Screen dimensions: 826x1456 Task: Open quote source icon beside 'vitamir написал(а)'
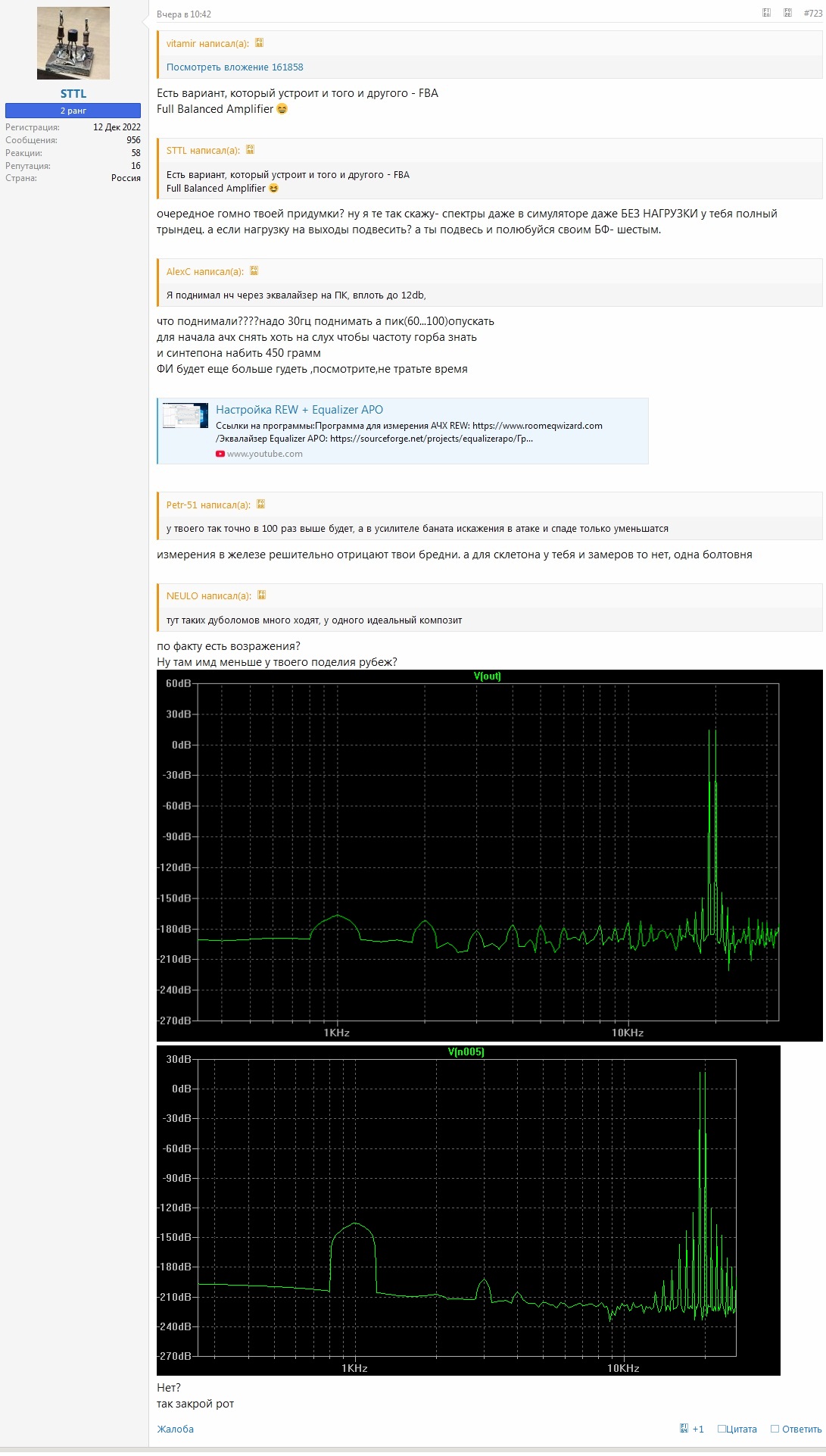(259, 43)
